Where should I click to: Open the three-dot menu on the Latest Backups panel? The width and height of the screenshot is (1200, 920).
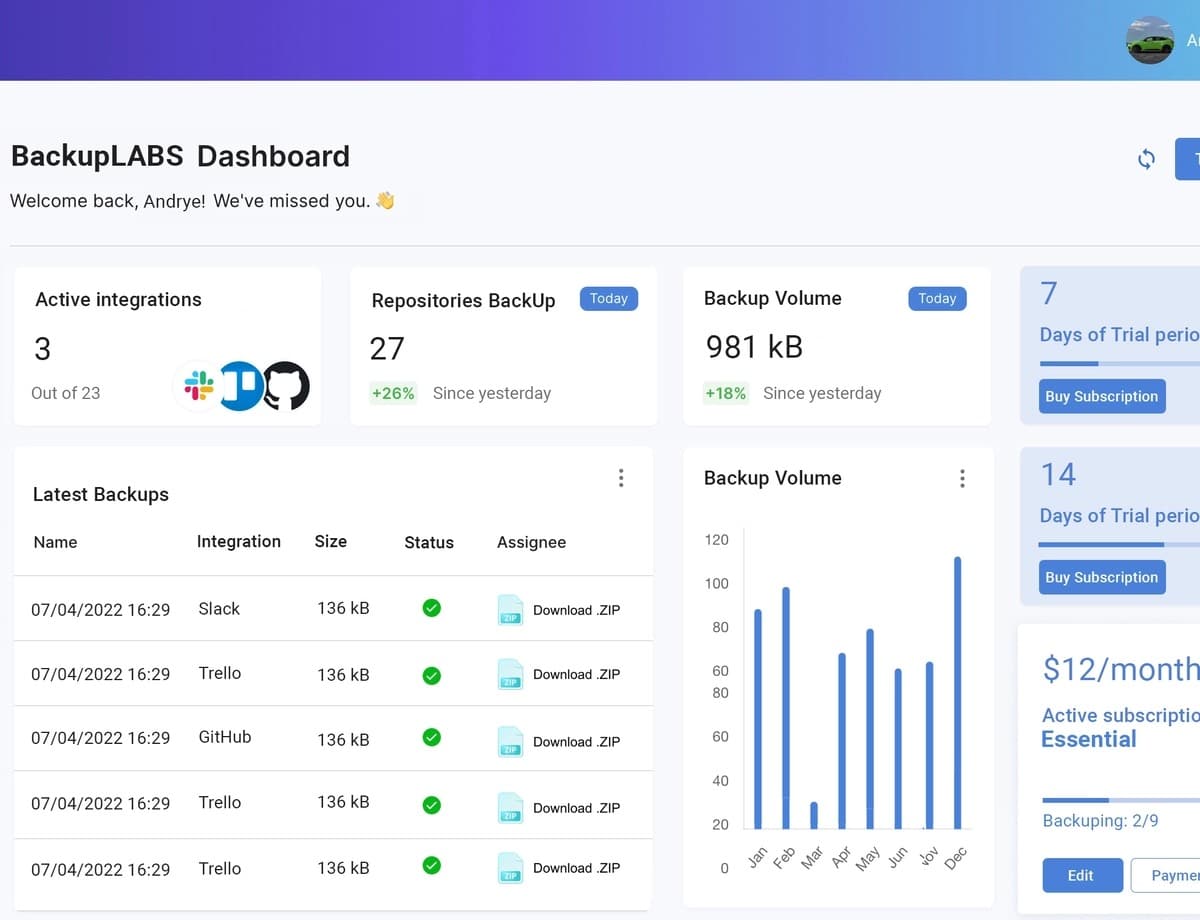click(x=621, y=478)
